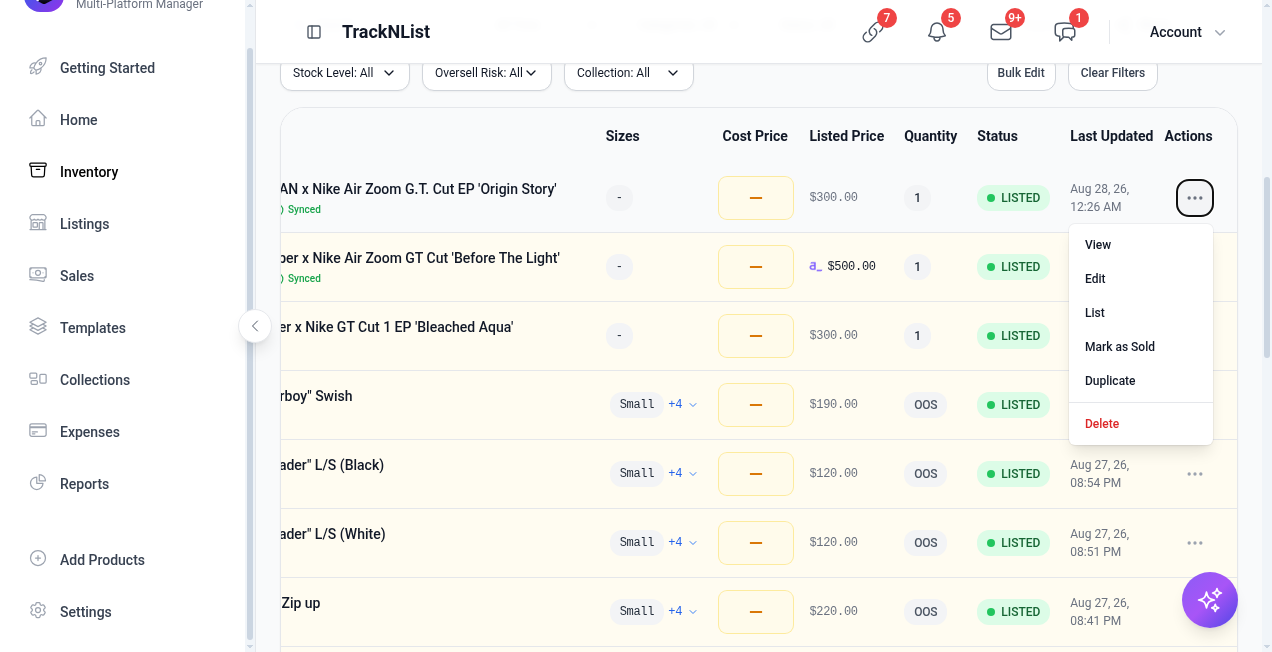The width and height of the screenshot is (1272, 652).
Task: Choose Duplicate in the actions menu
Action: [1140, 381]
